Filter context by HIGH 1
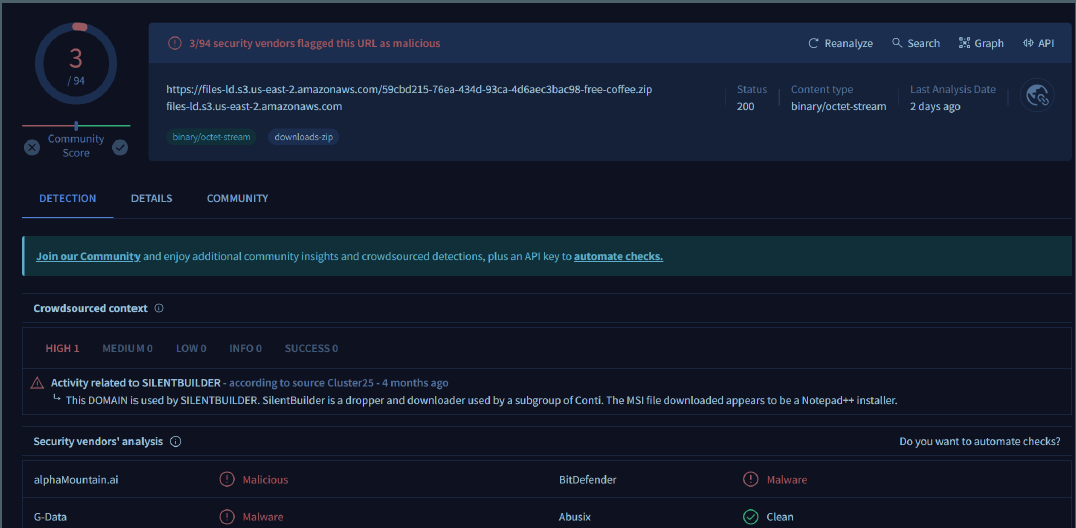This screenshot has width=1076, height=528. click(62, 348)
